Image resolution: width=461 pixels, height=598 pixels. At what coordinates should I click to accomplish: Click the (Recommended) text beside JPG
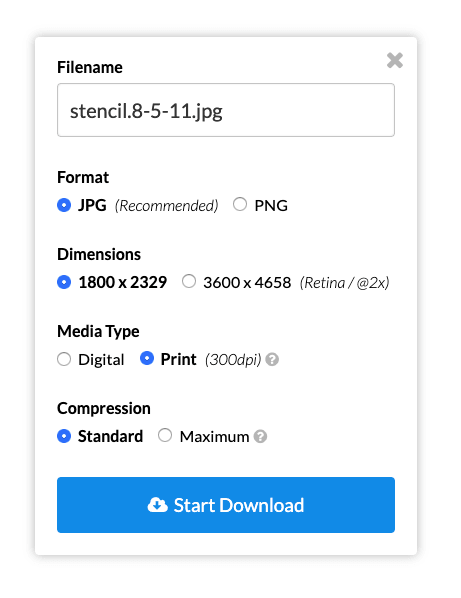pos(167,206)
